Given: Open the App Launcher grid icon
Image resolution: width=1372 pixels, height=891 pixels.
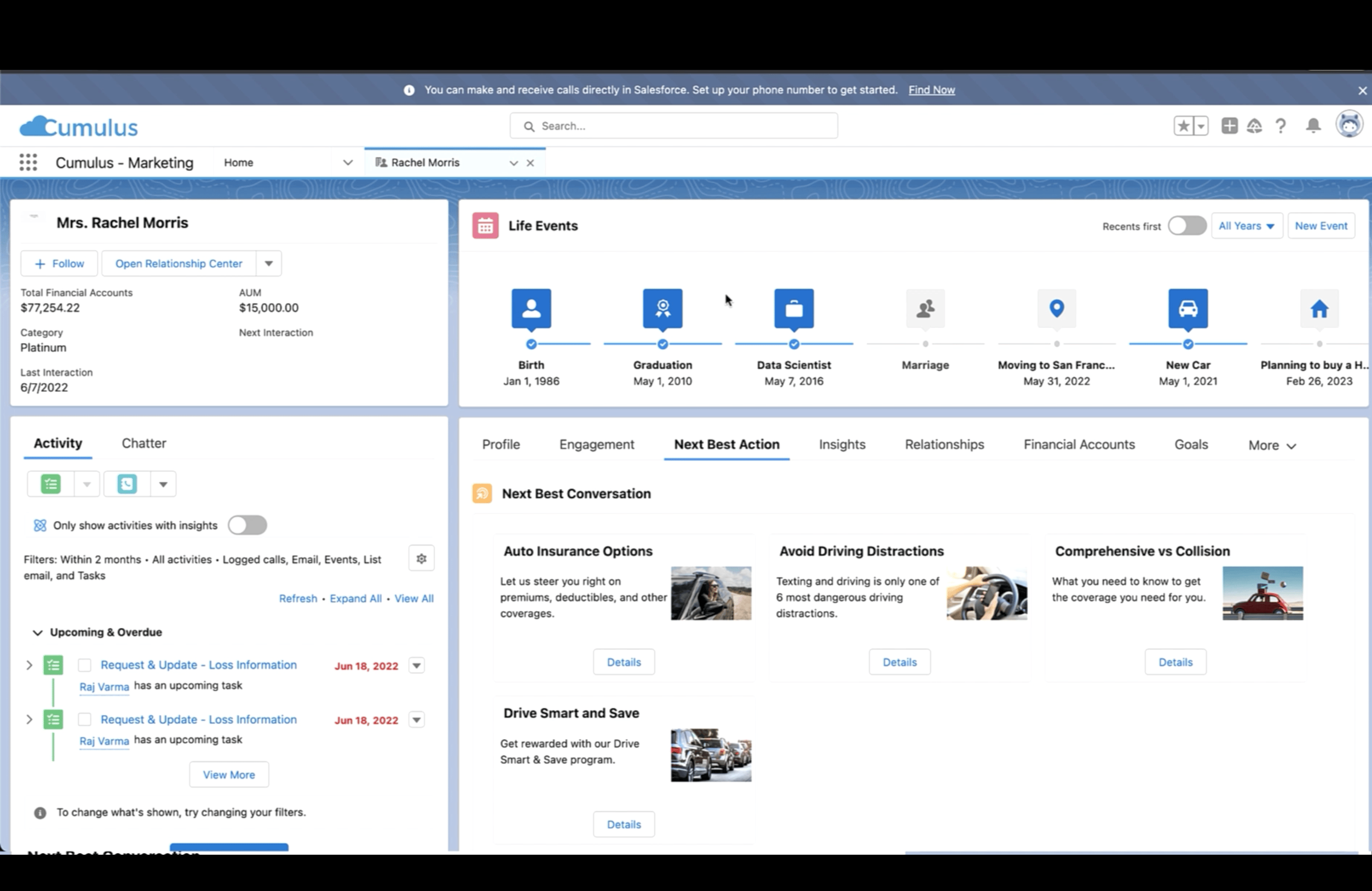Looking at the screenshot, I should tap(28, 162).
